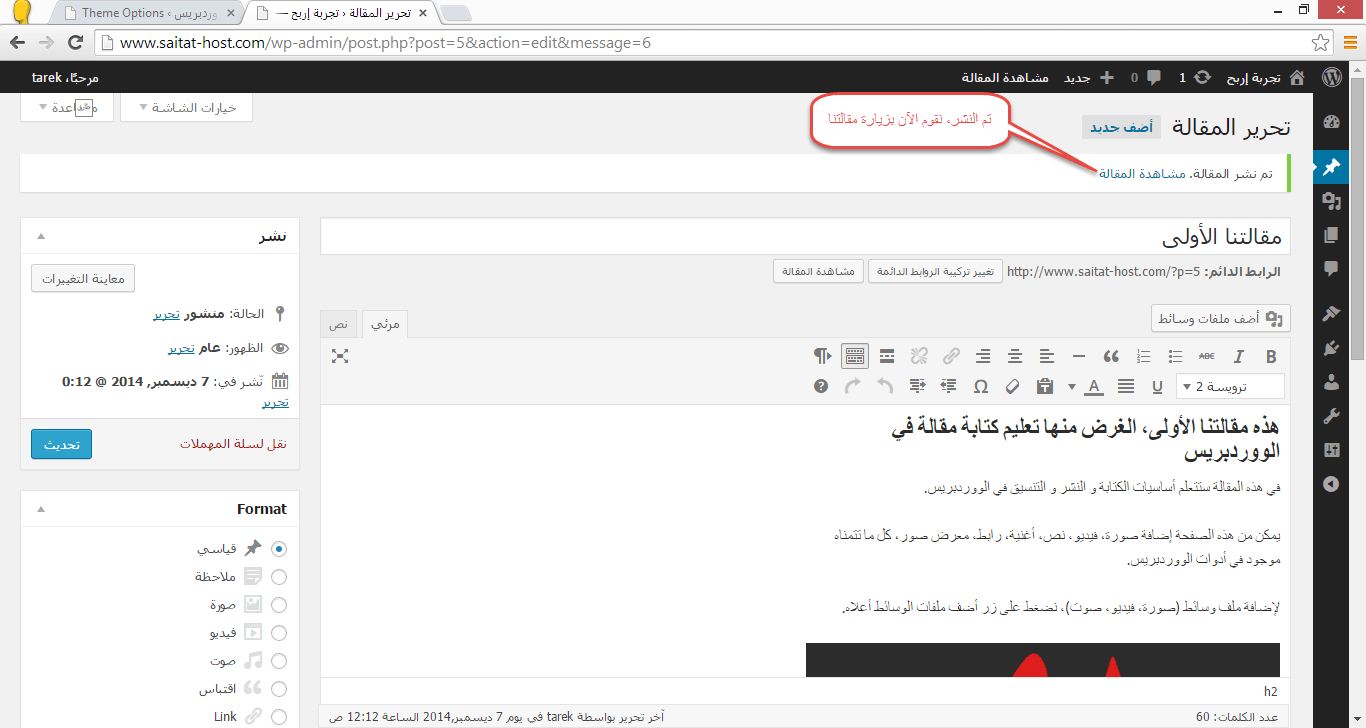Insert a horizontal line
Viewport: 1366px width, 728px height.
point(1079,356)
